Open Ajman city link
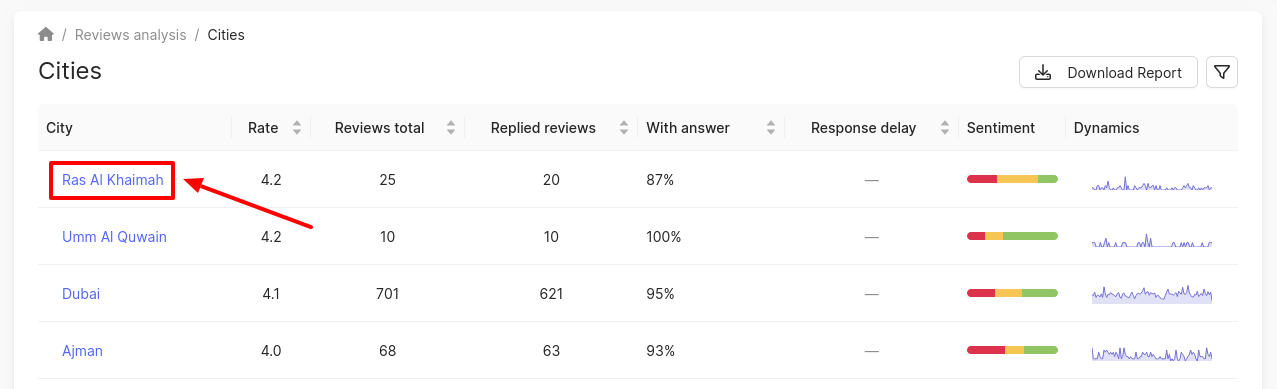The height and width of the screenshot is (389, 1277). [82, 351]
